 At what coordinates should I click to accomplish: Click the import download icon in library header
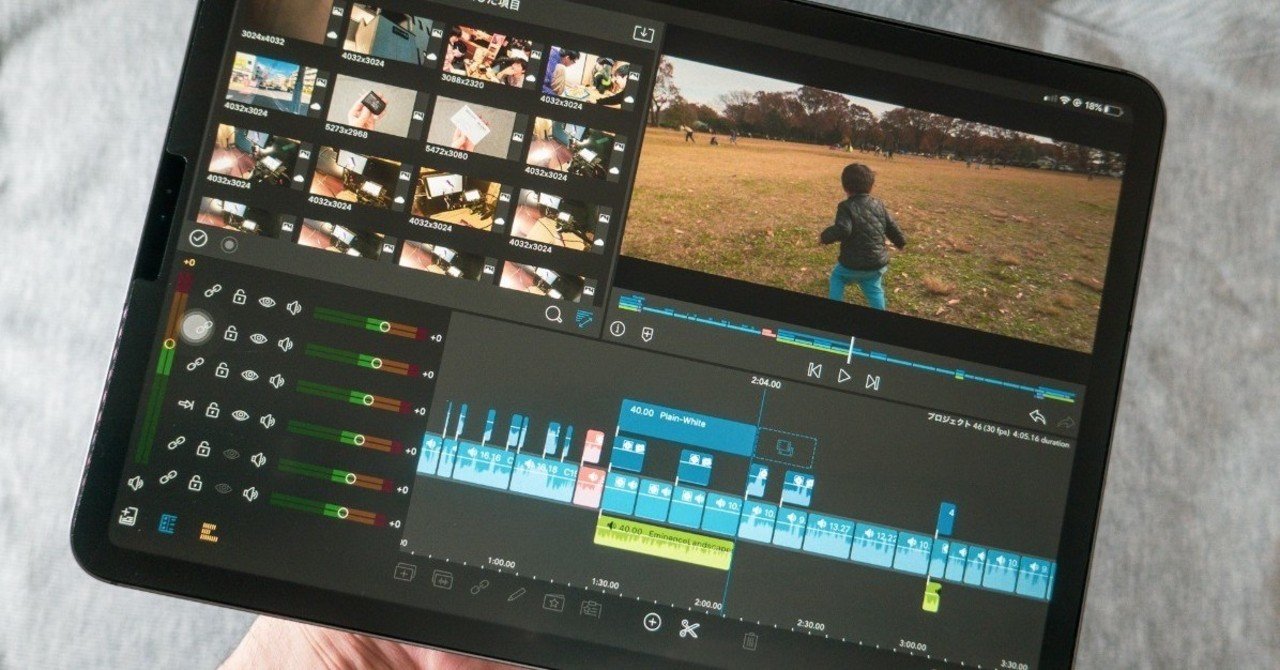click(644, 34)
